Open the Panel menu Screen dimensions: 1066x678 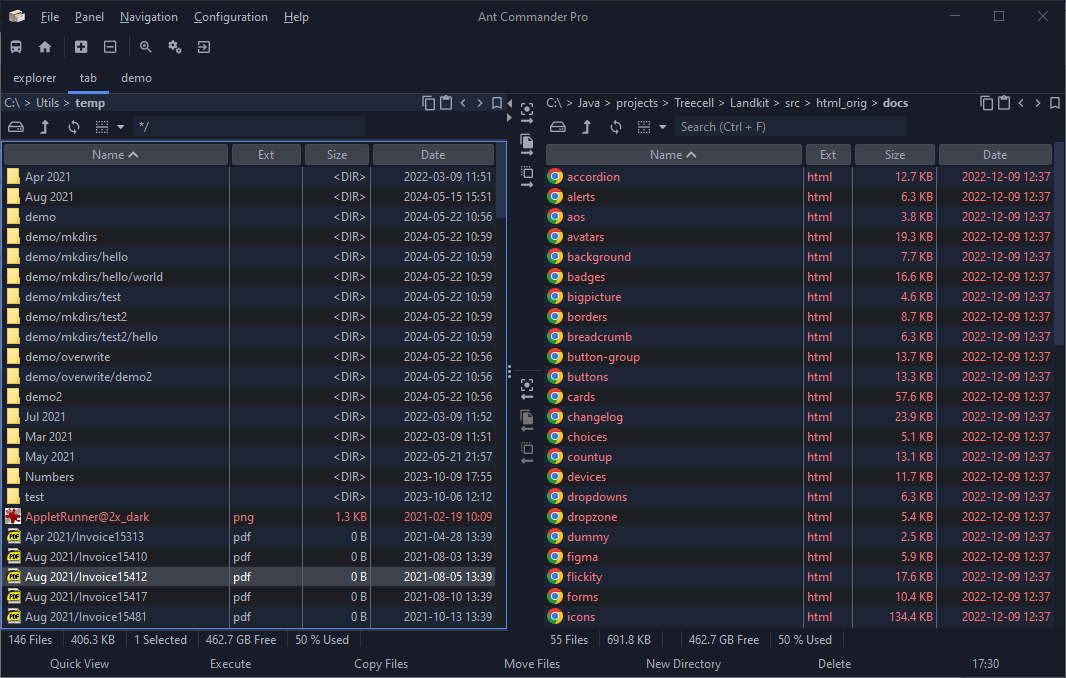coord(89,17)
